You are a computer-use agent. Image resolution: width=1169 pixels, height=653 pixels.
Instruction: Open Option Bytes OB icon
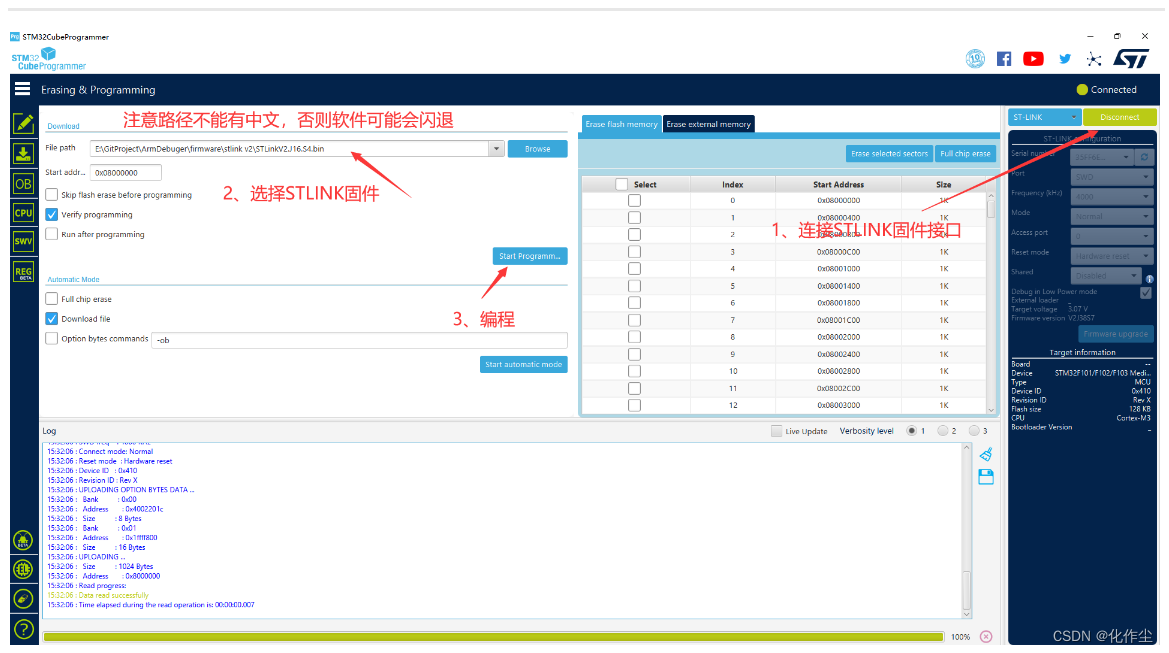click(23, 183)
